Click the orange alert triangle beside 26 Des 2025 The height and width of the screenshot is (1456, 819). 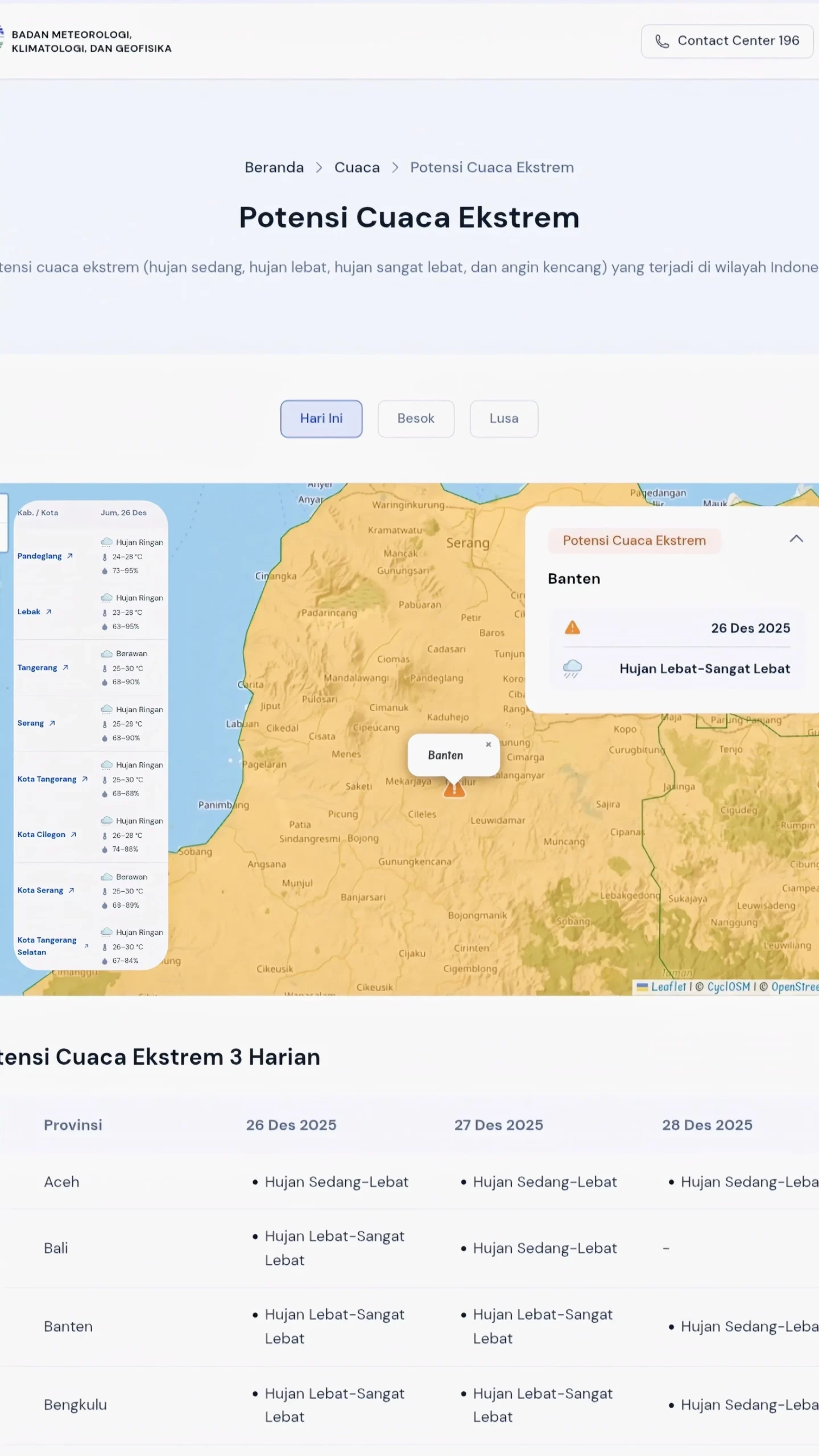[572, 627]
